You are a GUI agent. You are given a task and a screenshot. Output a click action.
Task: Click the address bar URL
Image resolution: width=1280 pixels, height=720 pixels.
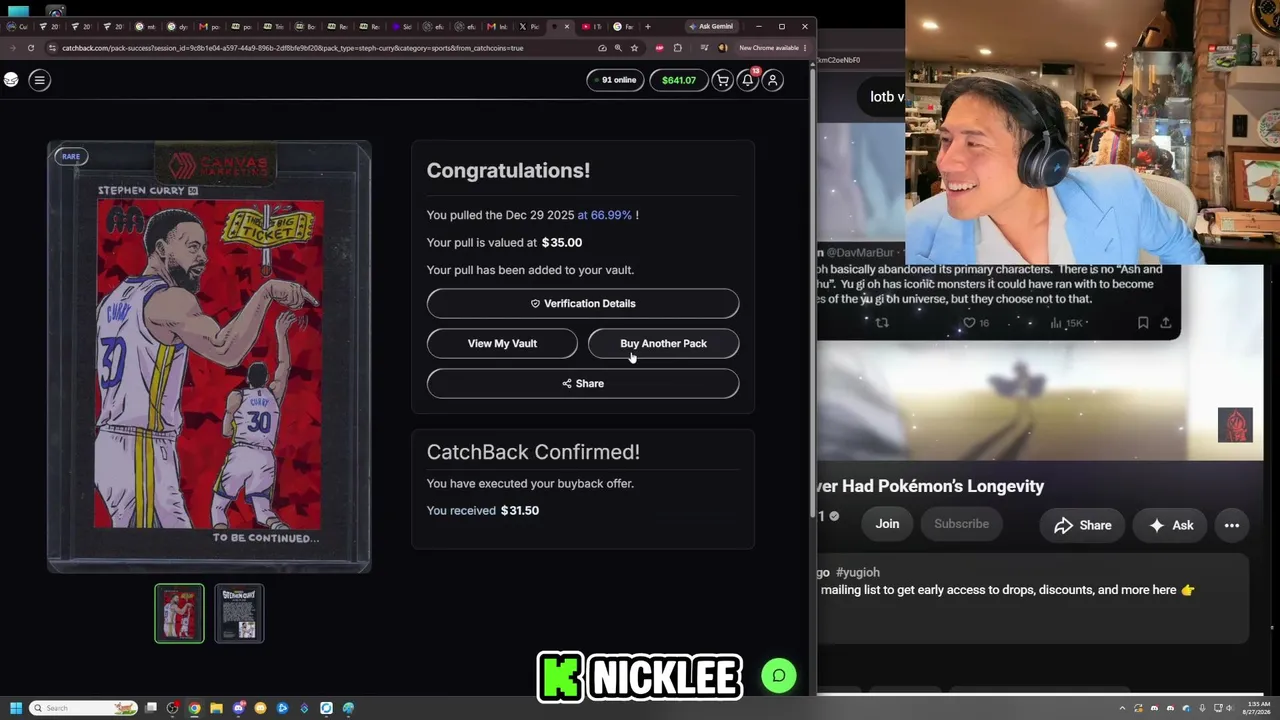click(292, 48)
